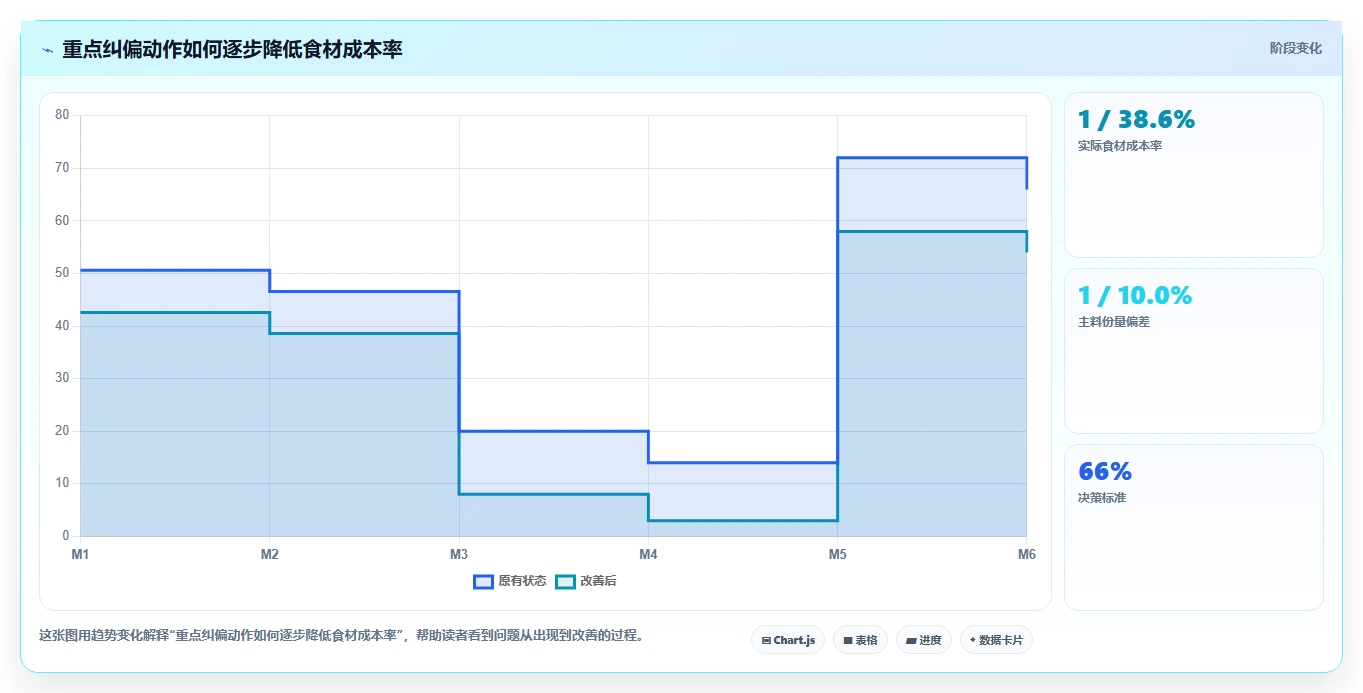Click the 数据卡片 tag
This screenshot has width=1363, height=693.
pos(996,640)
